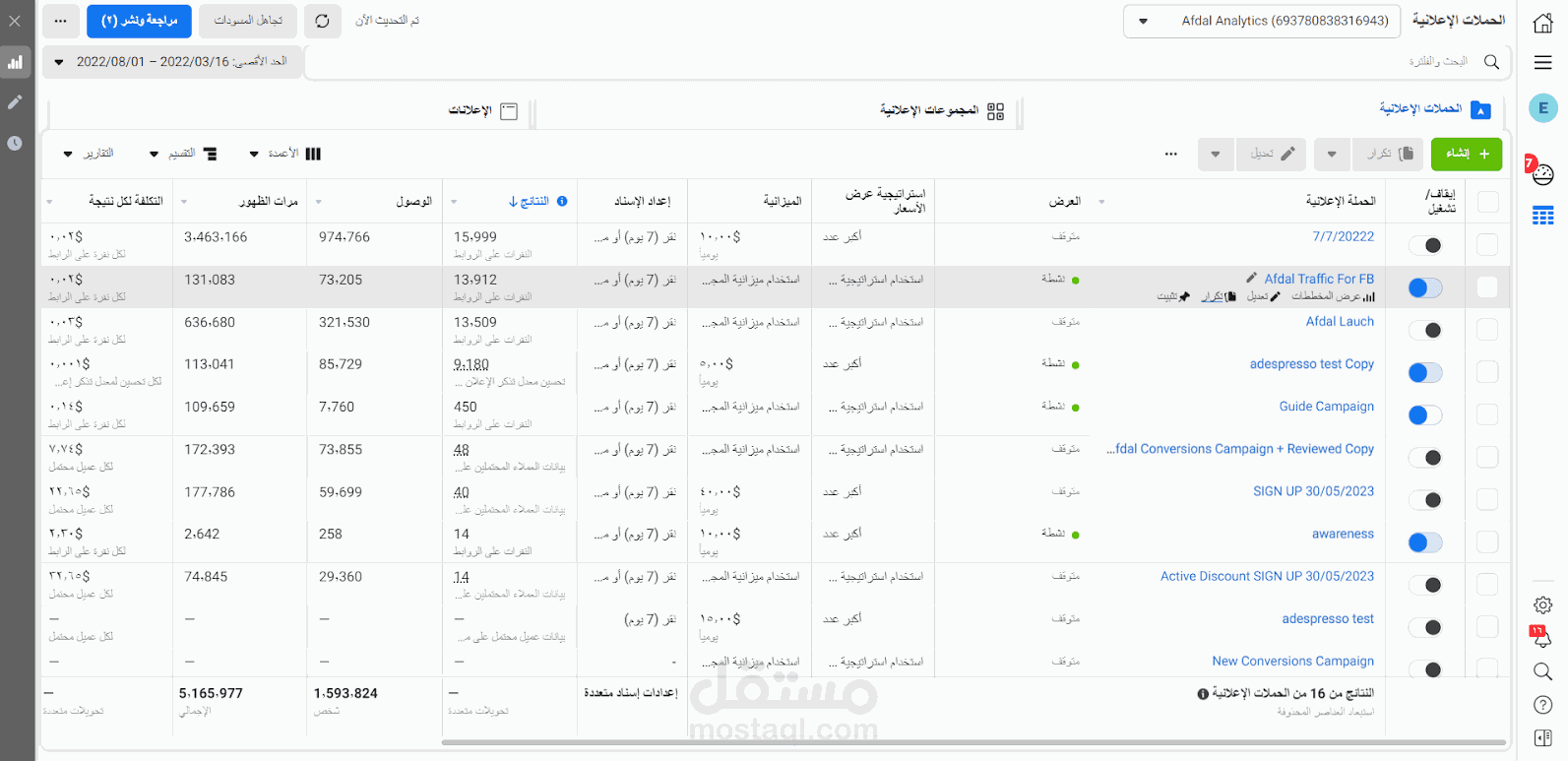Switch to the المجموعات الإعلانية ad sets tab
Image resolution: width=1568 pixels, height=761 pixels.
click(942, 110)
